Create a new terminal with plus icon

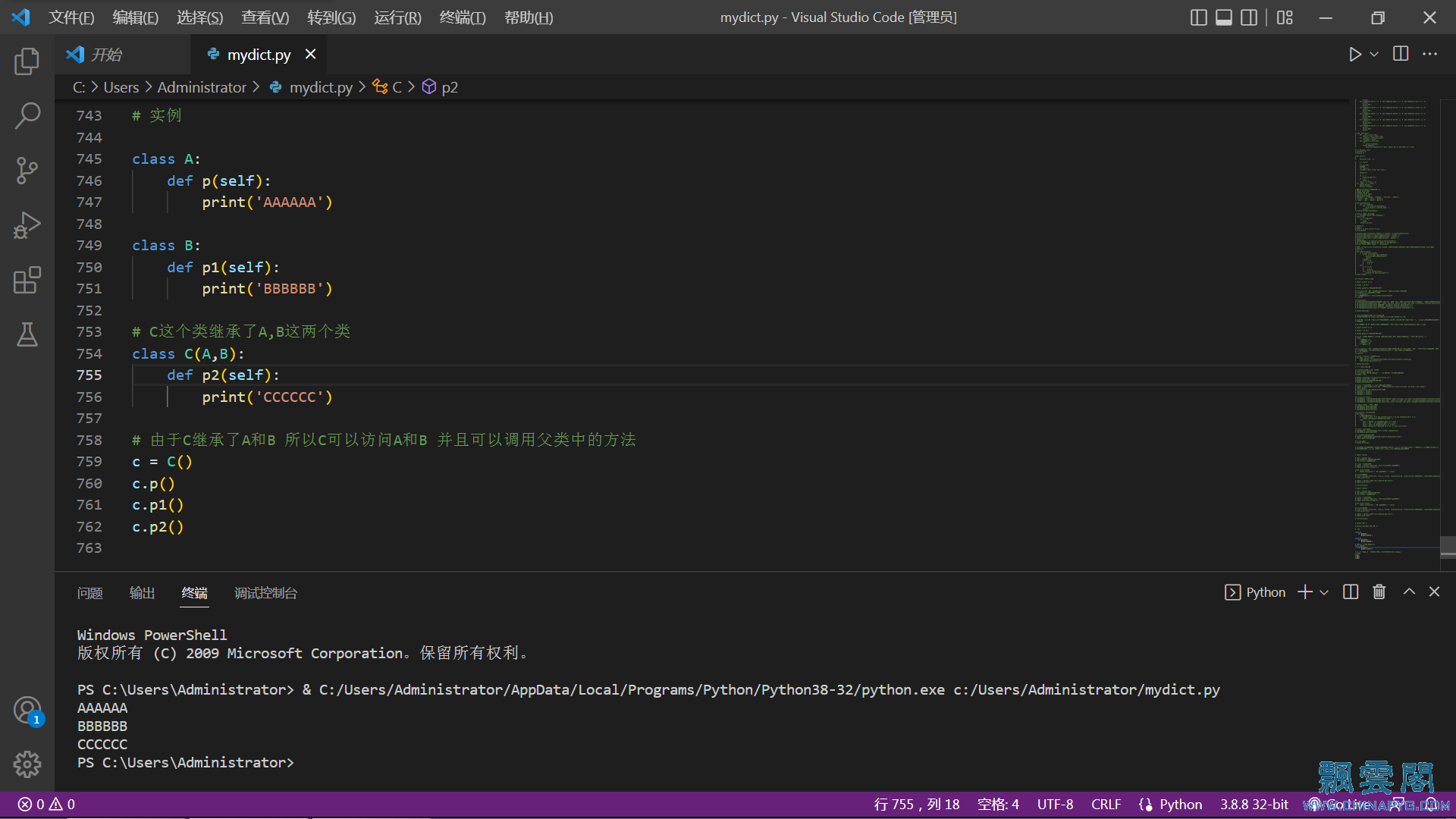tap(1304, 592)
